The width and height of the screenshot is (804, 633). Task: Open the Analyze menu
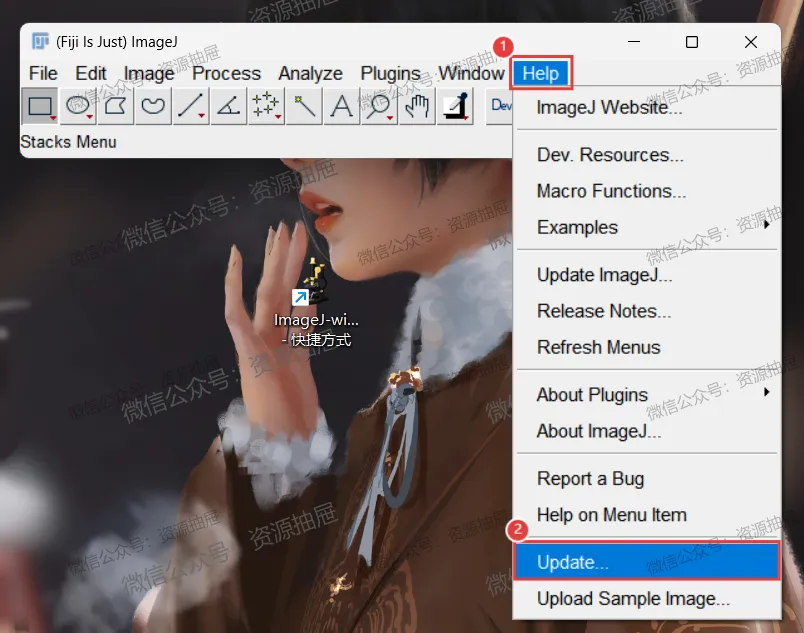pos(310,73)
